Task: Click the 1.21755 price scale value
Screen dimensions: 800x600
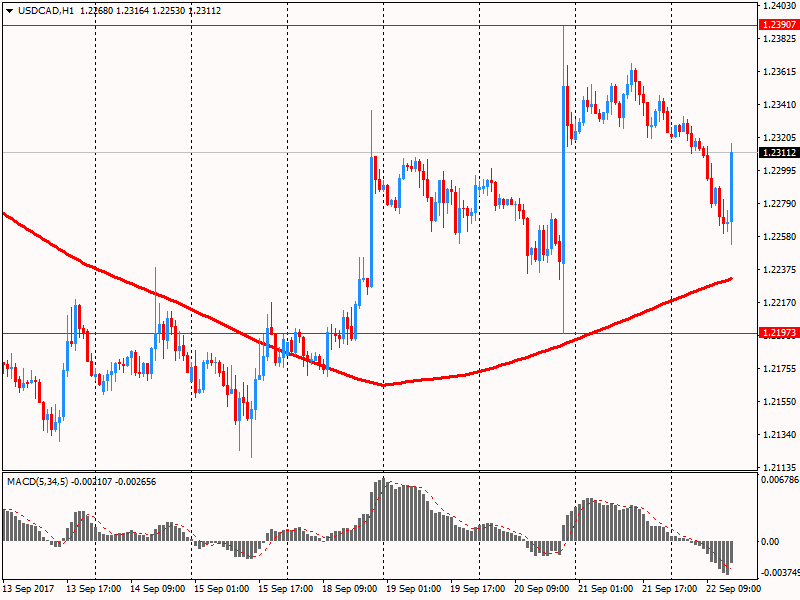Action: (780, 368)
